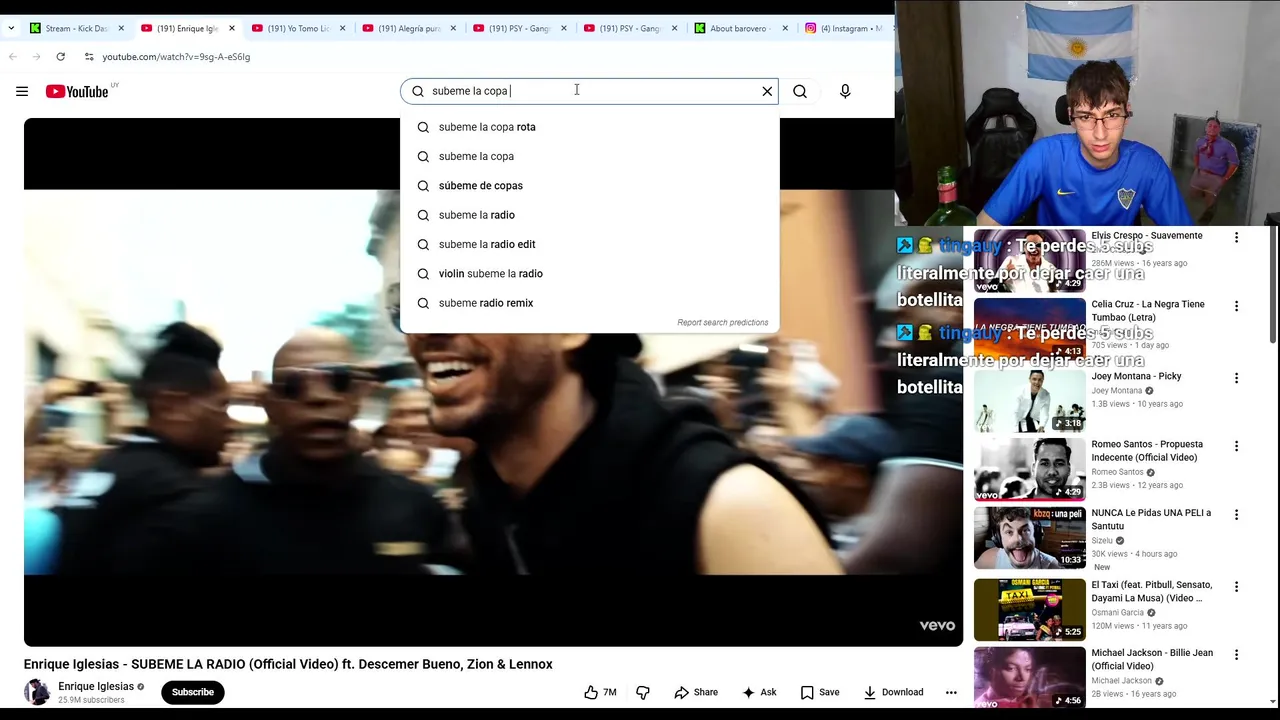Click the Download button

point(893,692)
